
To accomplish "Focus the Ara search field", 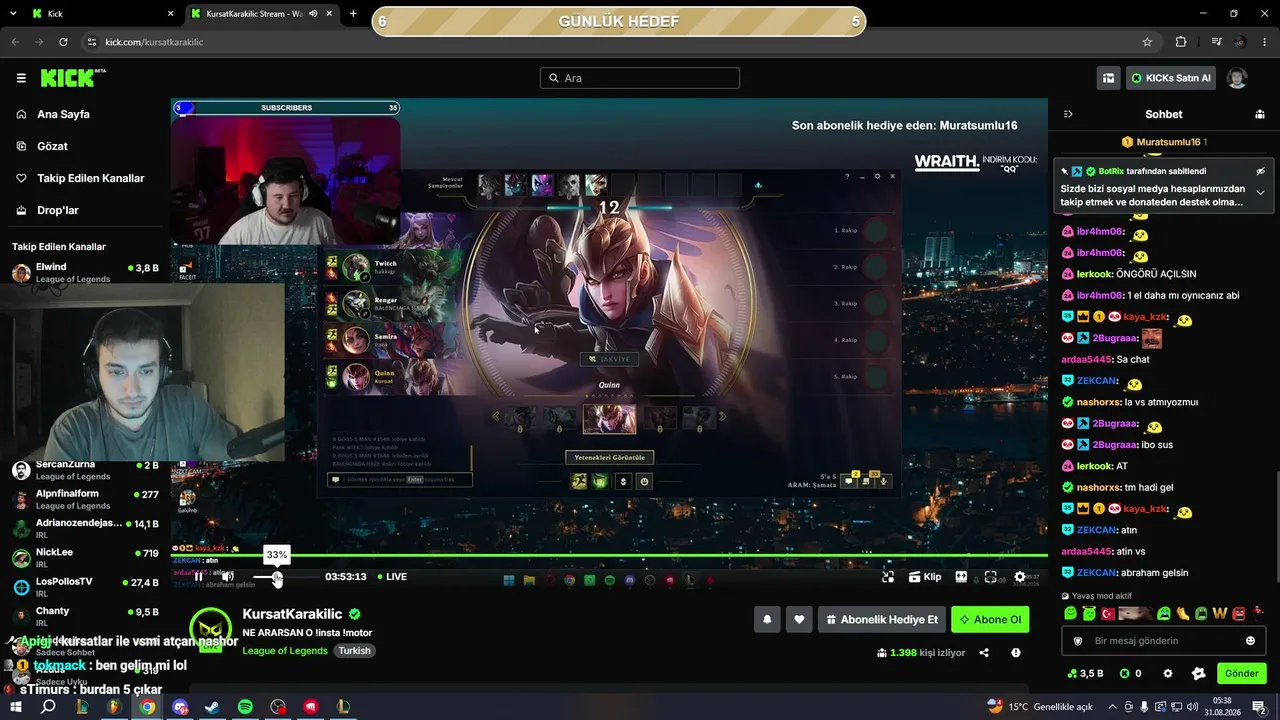I will 640,78.
